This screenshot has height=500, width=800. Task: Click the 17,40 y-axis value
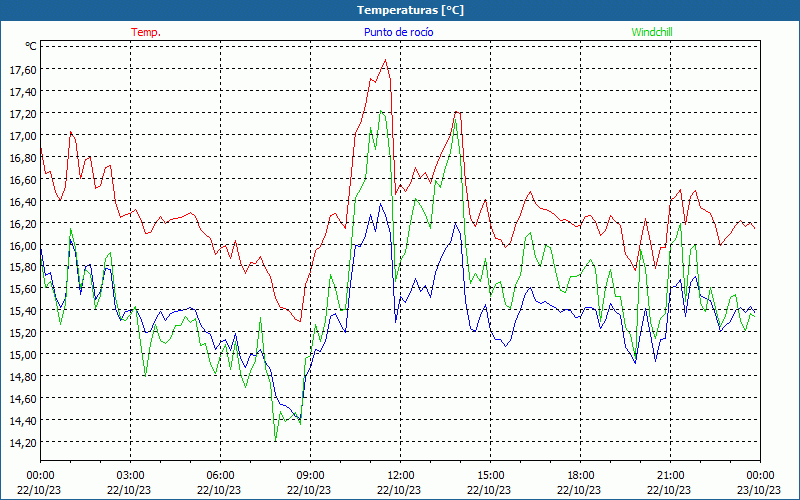click(x=23, y=91)
